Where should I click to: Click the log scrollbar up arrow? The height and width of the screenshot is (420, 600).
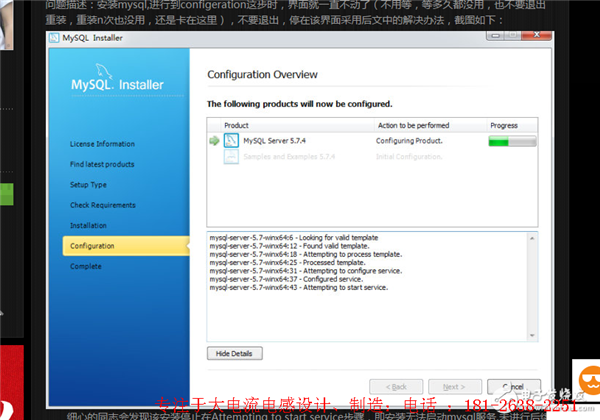coord(532,238)
